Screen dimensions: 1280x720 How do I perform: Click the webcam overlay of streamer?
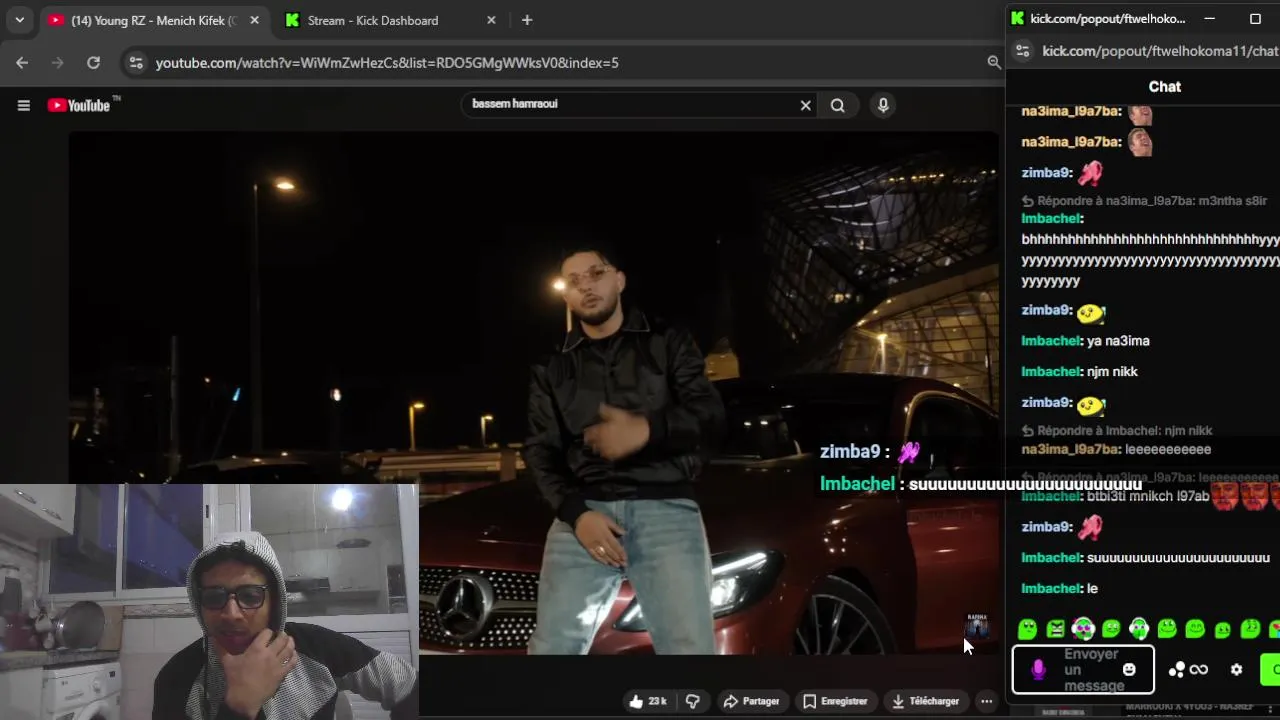pyautogui.click(x=209, y=602)
